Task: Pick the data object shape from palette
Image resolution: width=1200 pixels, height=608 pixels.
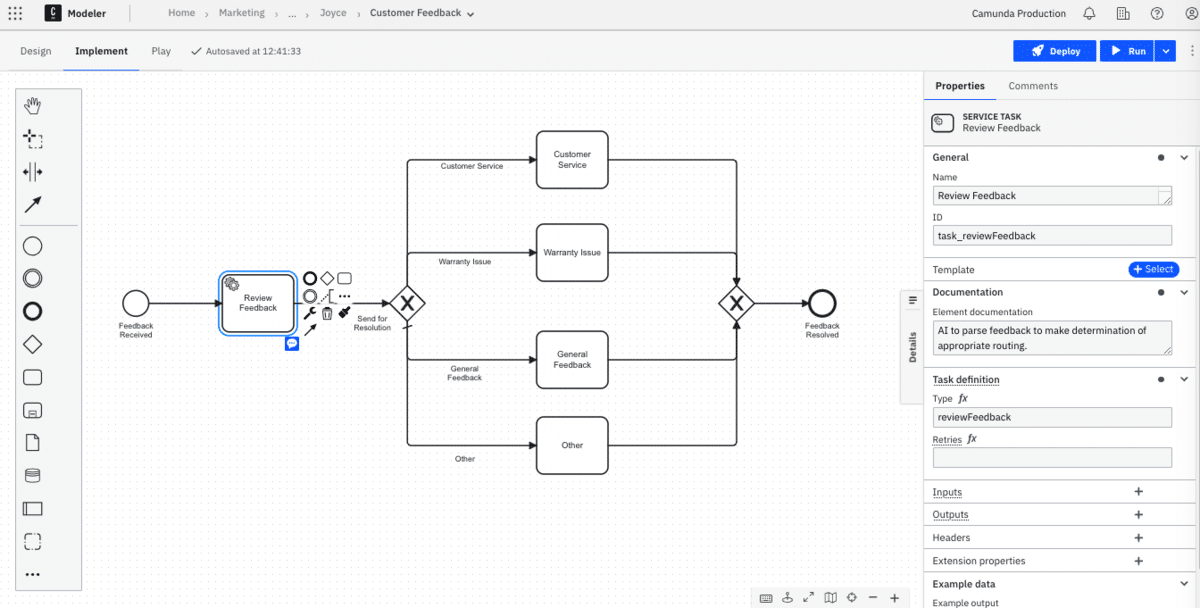Action: [x=32, y=443]
